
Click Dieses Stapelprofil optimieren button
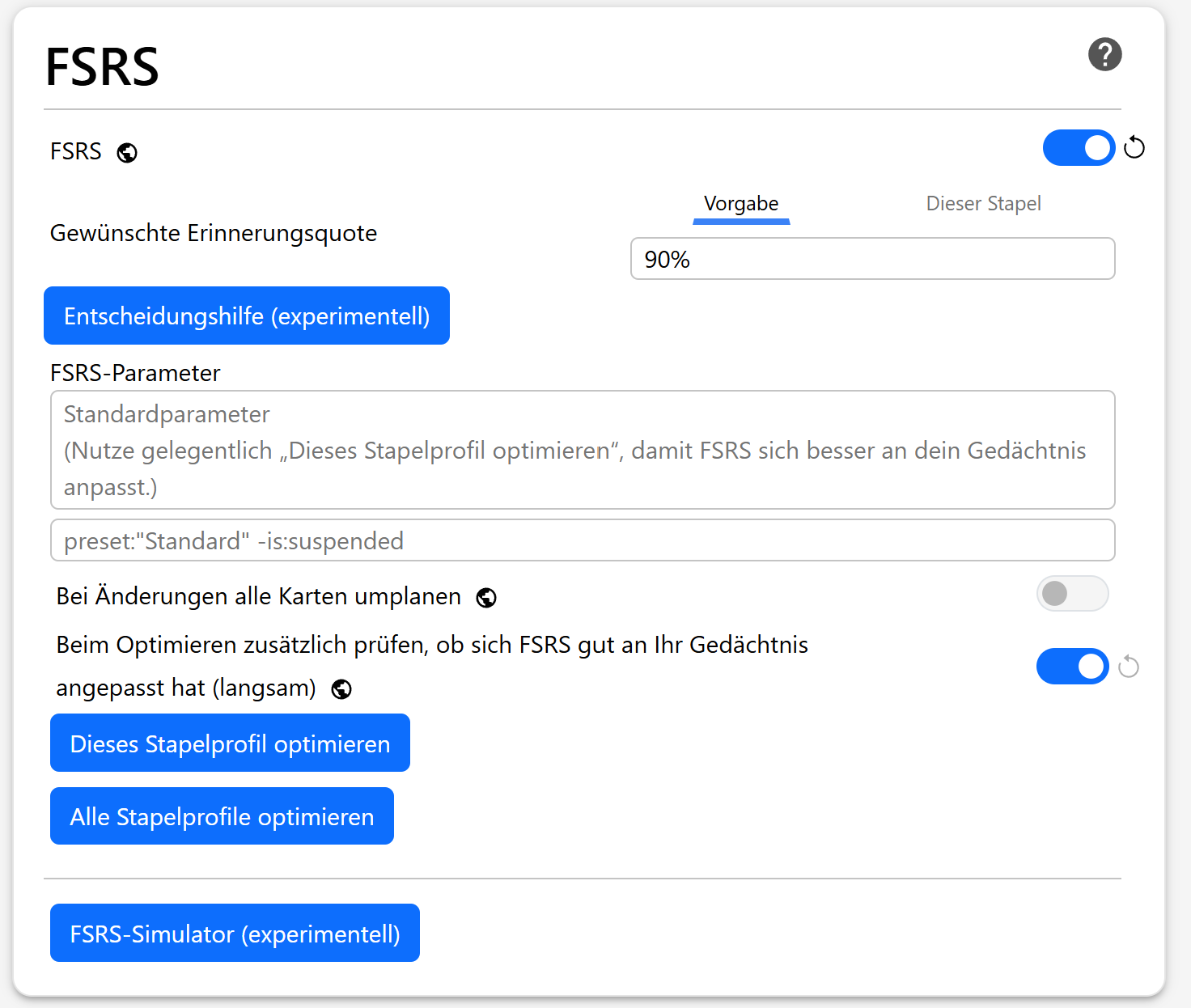(x=230, y=743)
